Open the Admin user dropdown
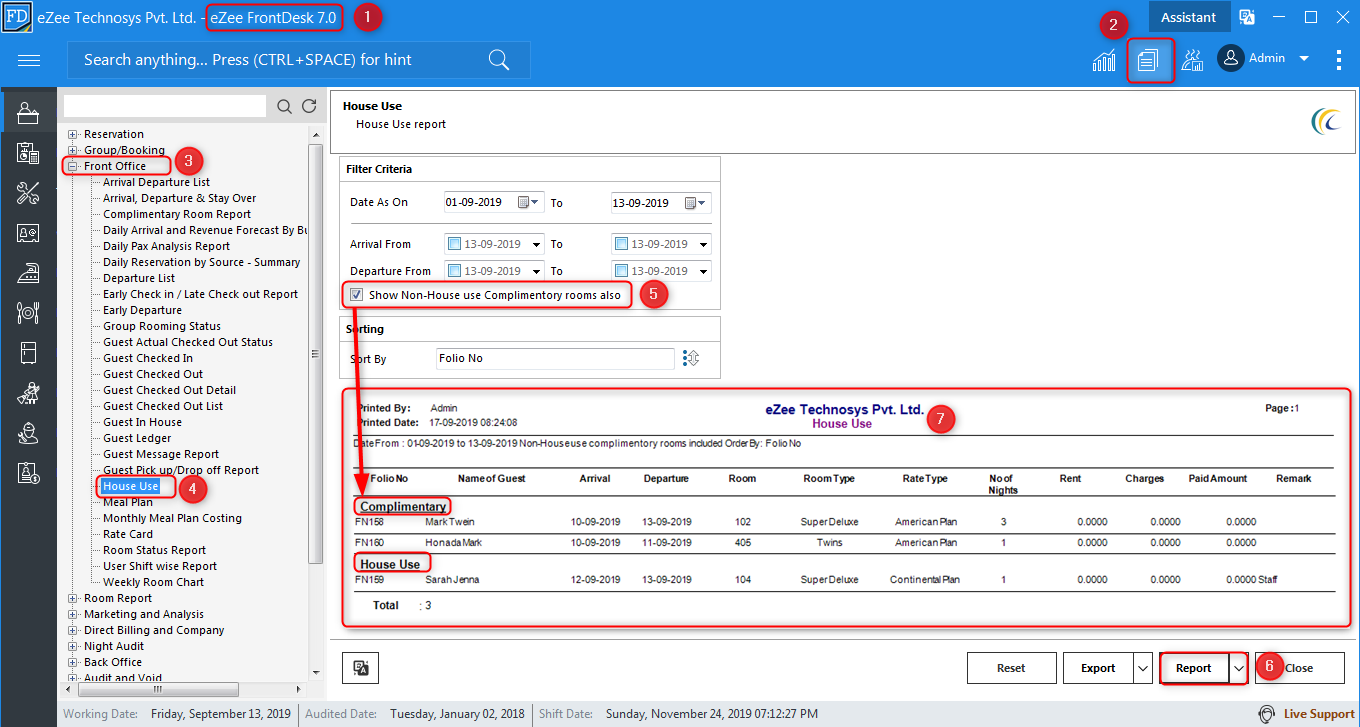Image resolution: width=1360 pixels, height=727 pixels. [1304, 59]
